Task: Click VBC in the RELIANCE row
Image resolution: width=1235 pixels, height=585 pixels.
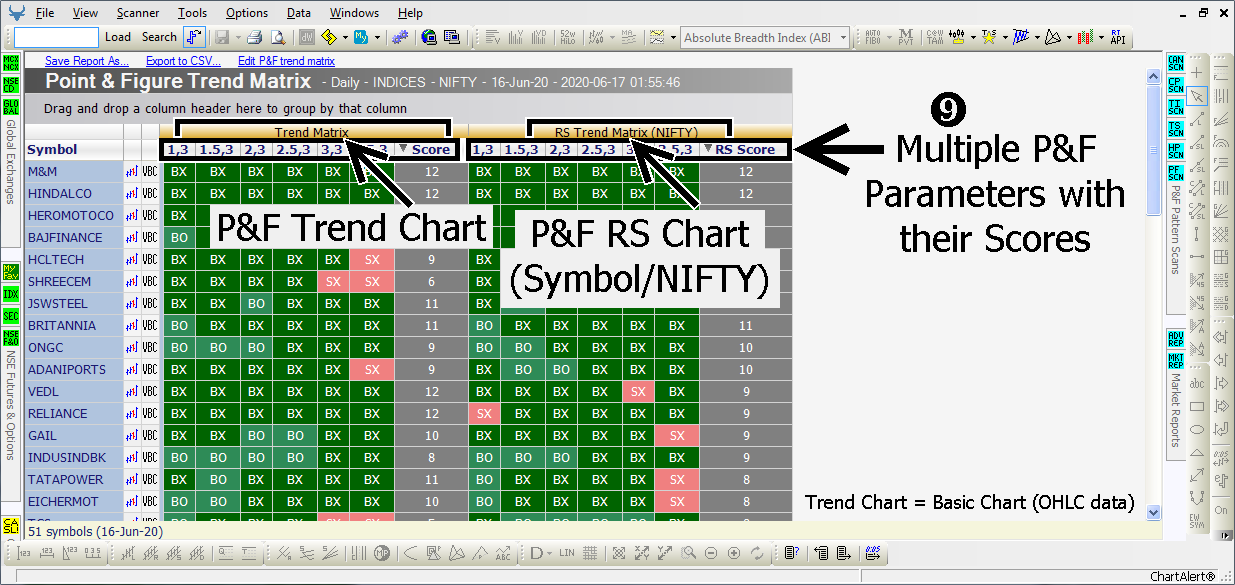Action: tap(150, 414)
